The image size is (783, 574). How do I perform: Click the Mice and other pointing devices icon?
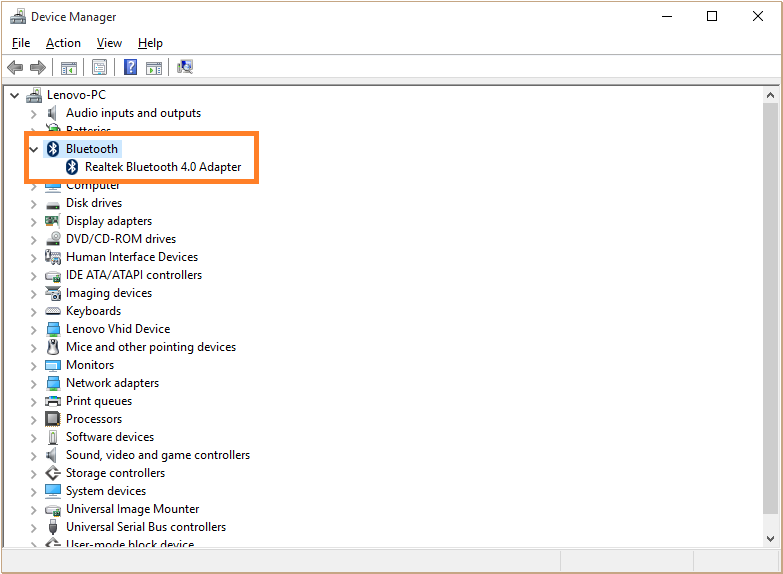53,347
